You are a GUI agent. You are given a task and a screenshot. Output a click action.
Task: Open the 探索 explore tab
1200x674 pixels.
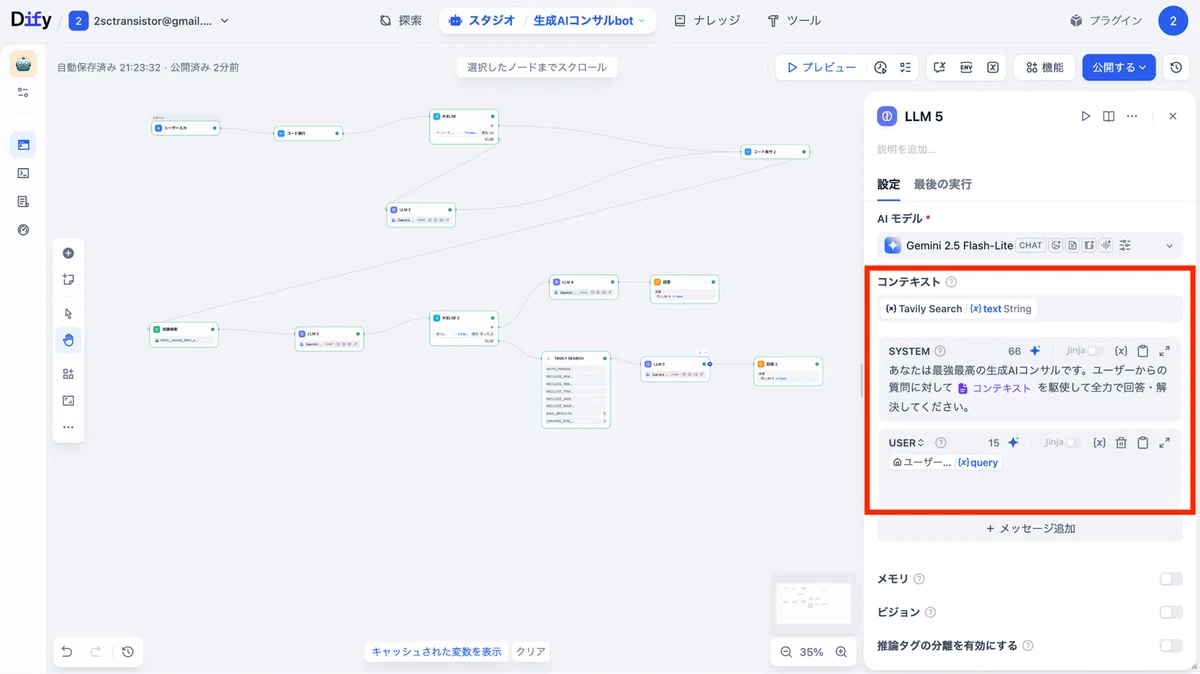[401, 20]
